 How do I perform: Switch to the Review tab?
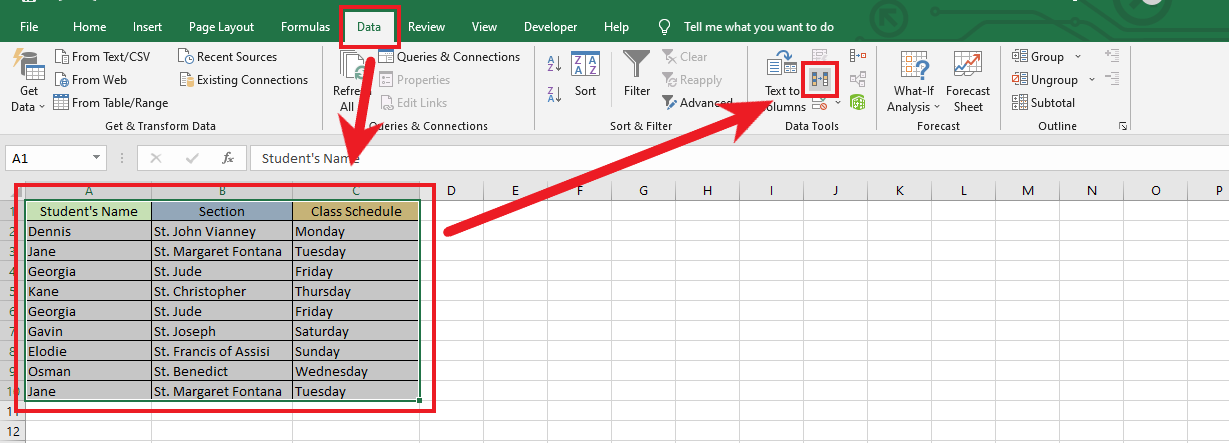tap(427, 27)
